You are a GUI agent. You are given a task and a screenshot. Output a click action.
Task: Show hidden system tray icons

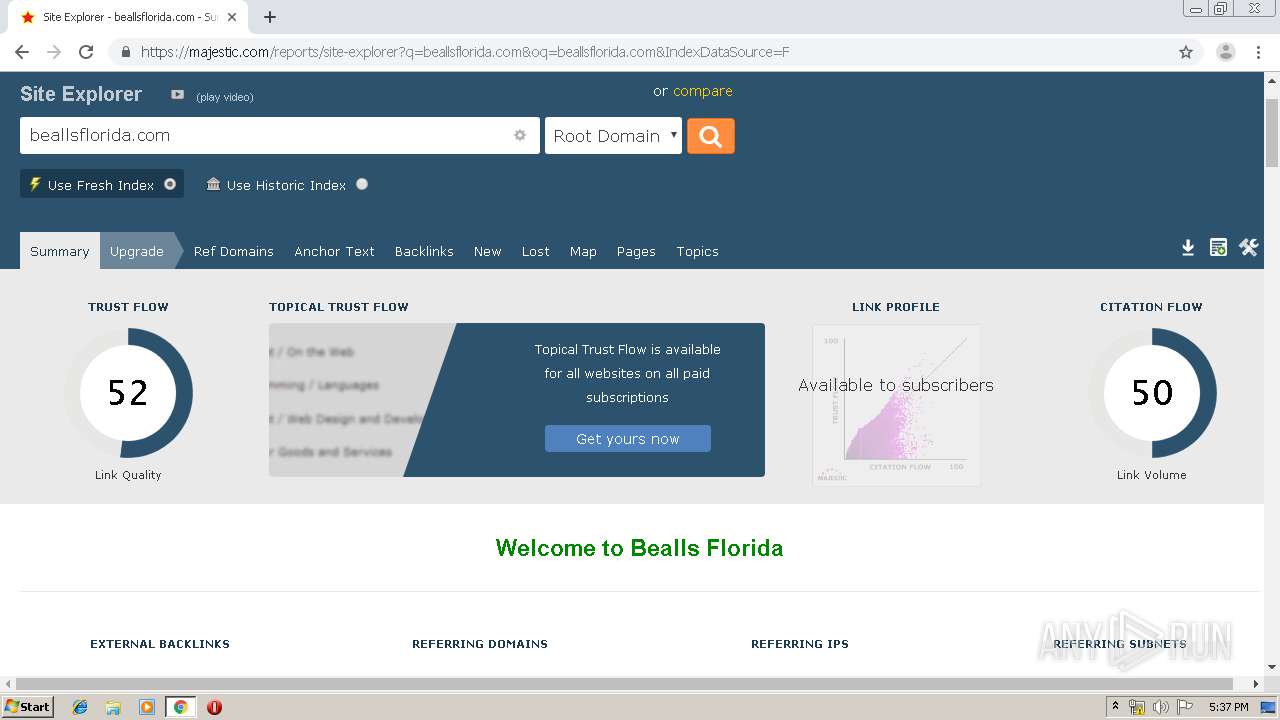[1115, 707]
